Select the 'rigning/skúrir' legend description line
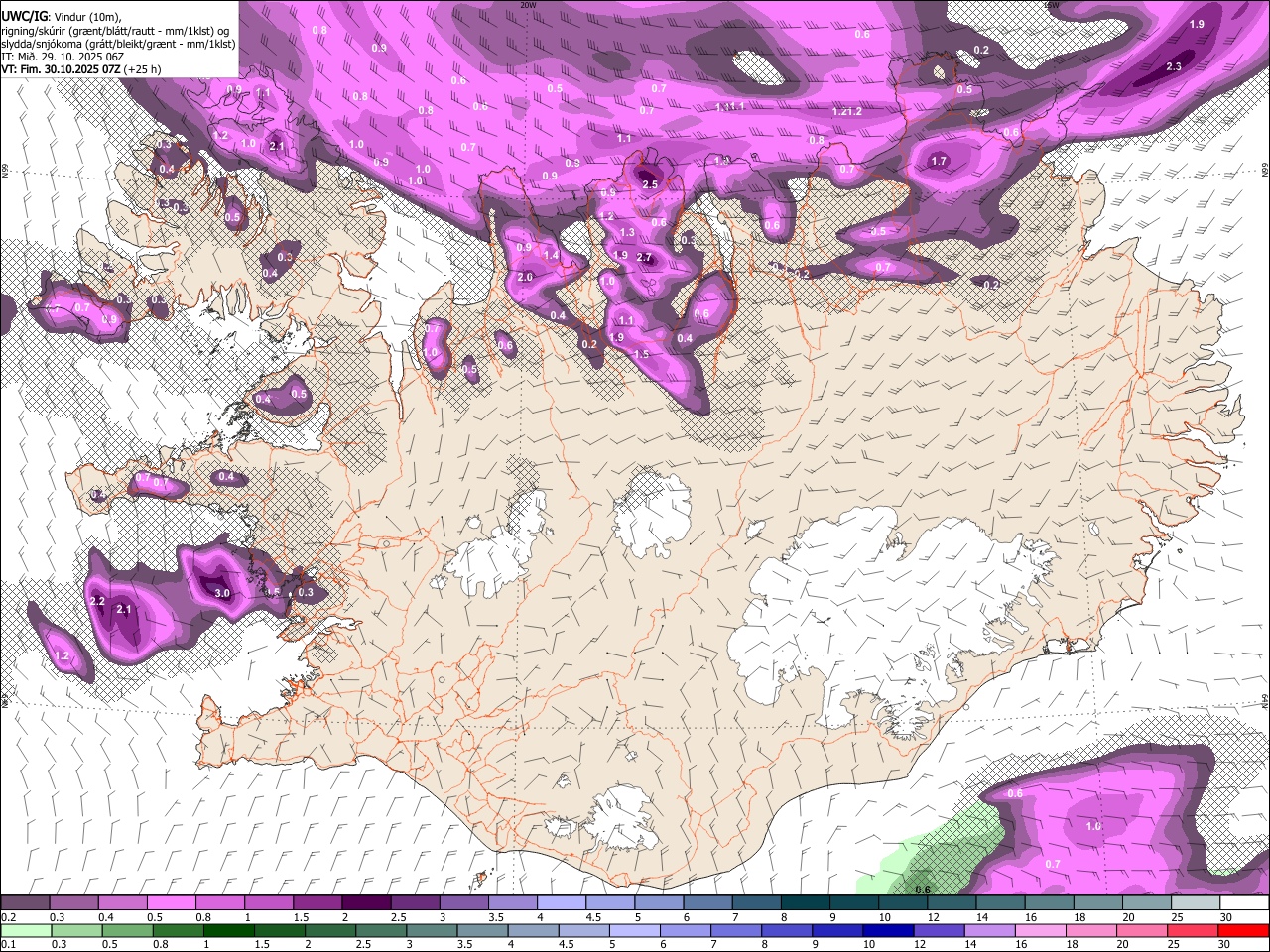The height and width of the screenshot is (952, 1270). point(115,31)
